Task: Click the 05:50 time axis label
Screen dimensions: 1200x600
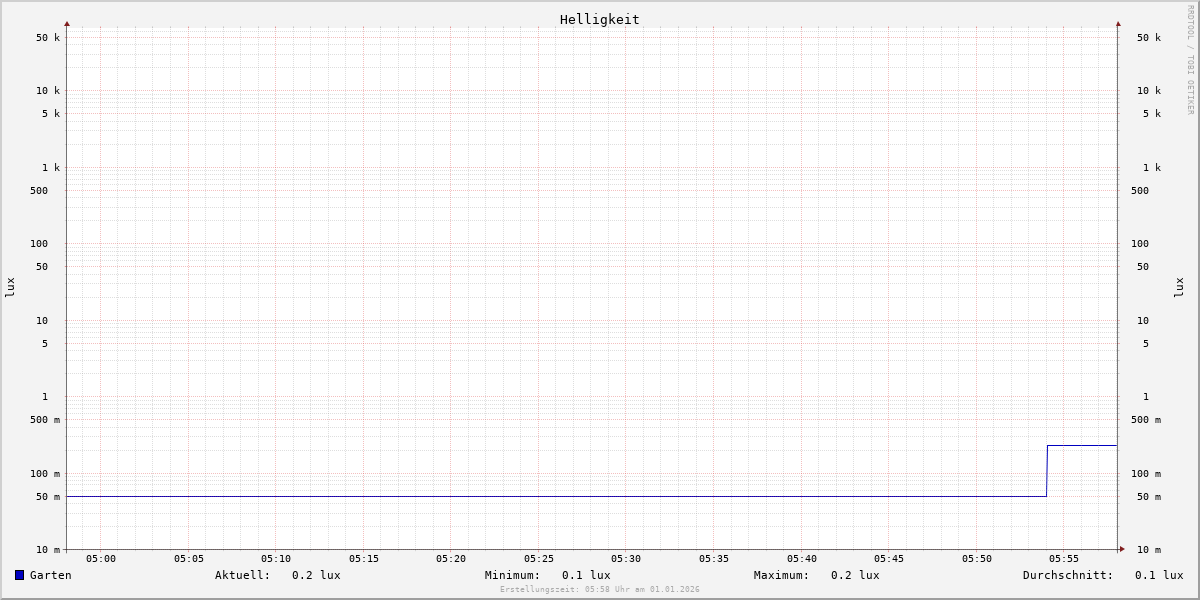Action: tap(977, 559)
